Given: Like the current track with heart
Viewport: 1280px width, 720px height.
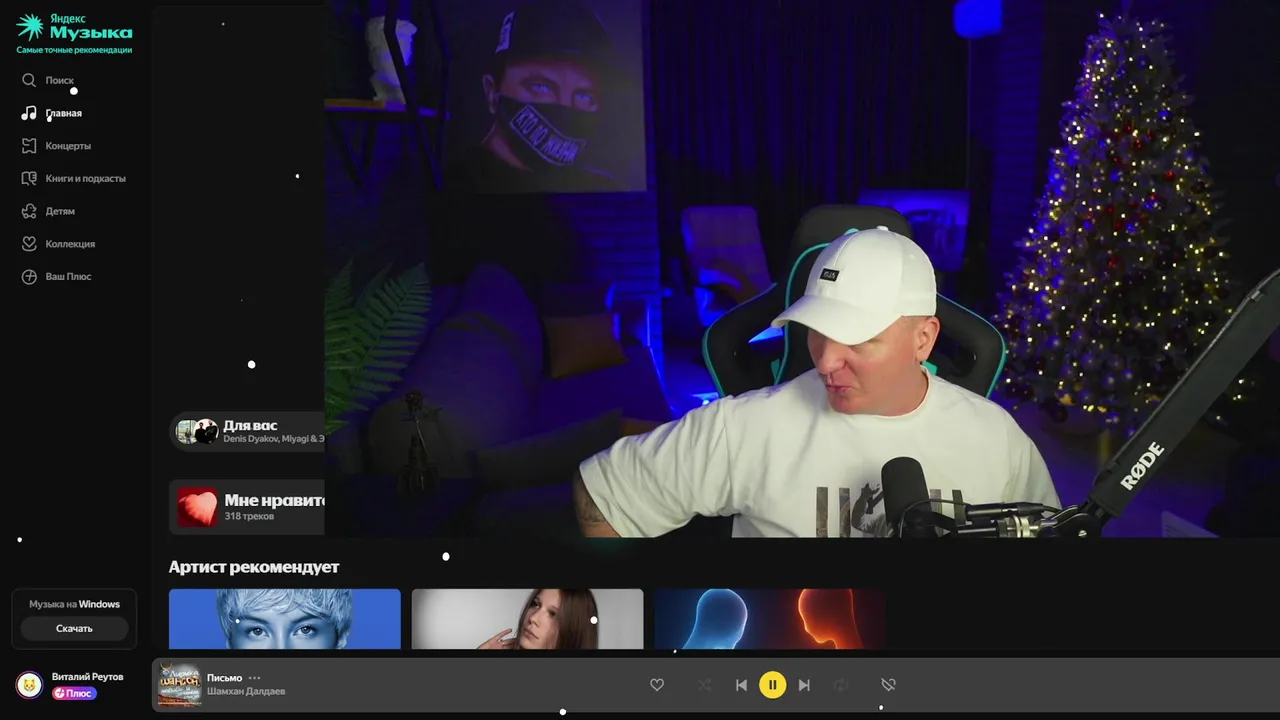Looking at the screenshot, I should point(657,685).
